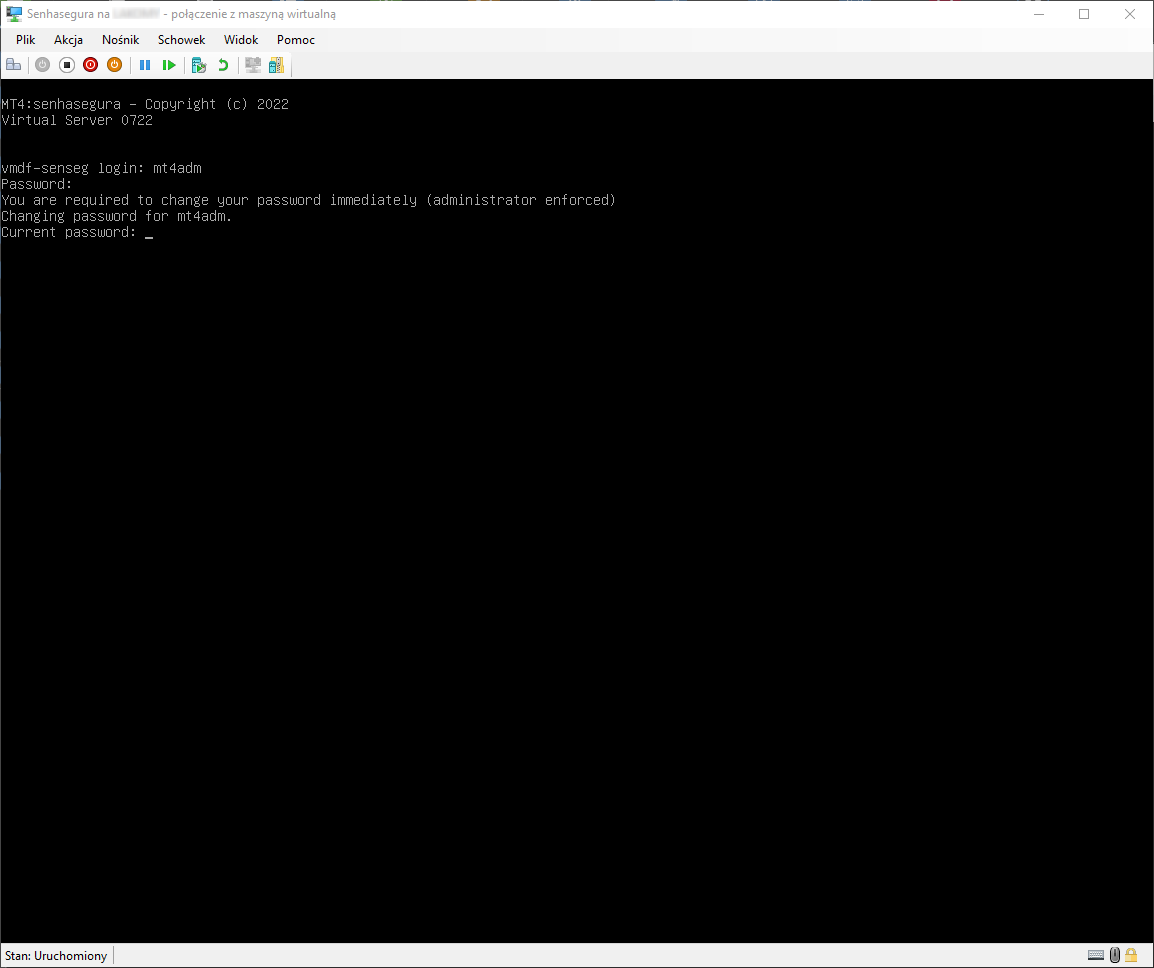The image size is (1154, 968).
Task: Pause the virtual machine
Action: pos(145,65)
